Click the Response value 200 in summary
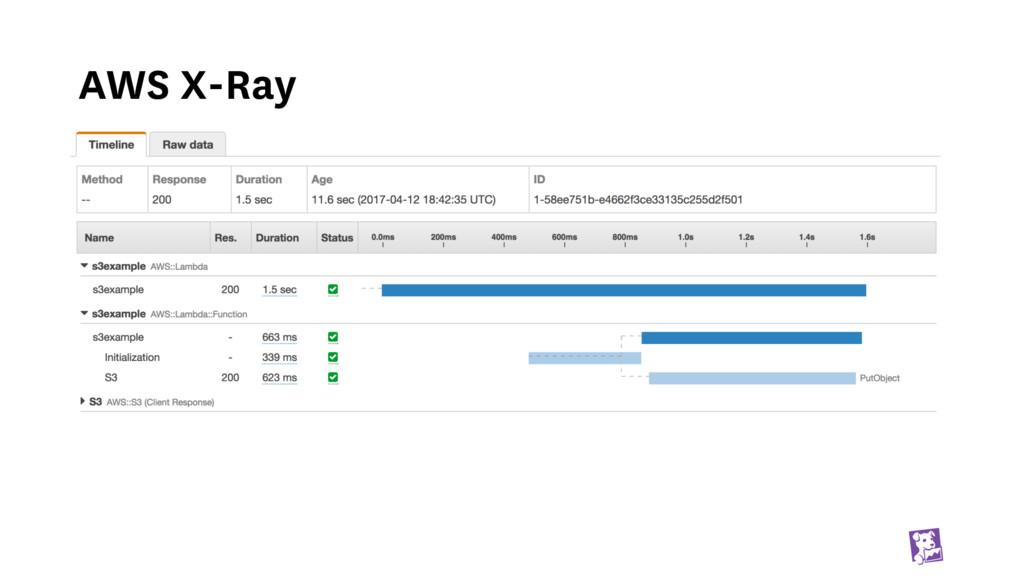The width and height of the screenshot is (1024, 576). (162, 200)
